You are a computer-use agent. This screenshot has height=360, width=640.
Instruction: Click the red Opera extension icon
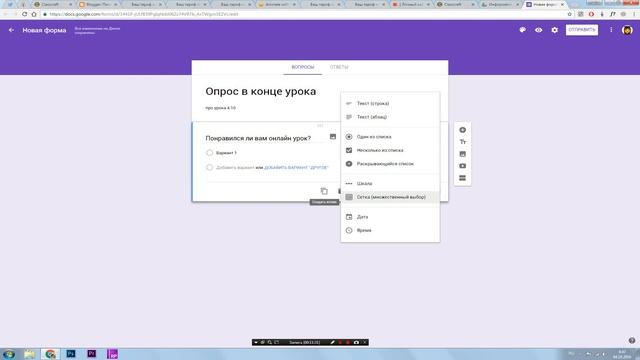pyautogui.click(x=591, y=14)
